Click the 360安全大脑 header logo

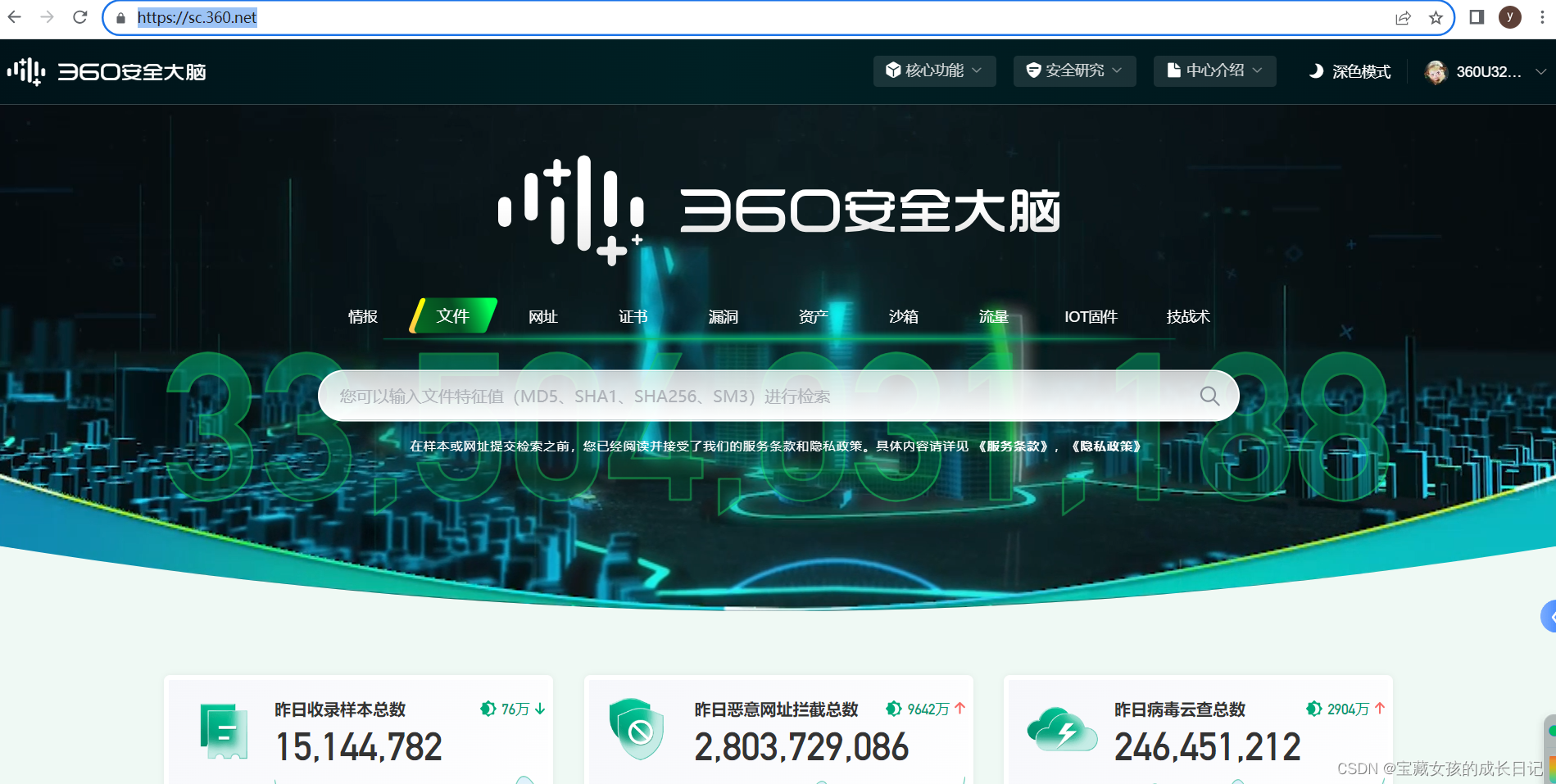107,72
